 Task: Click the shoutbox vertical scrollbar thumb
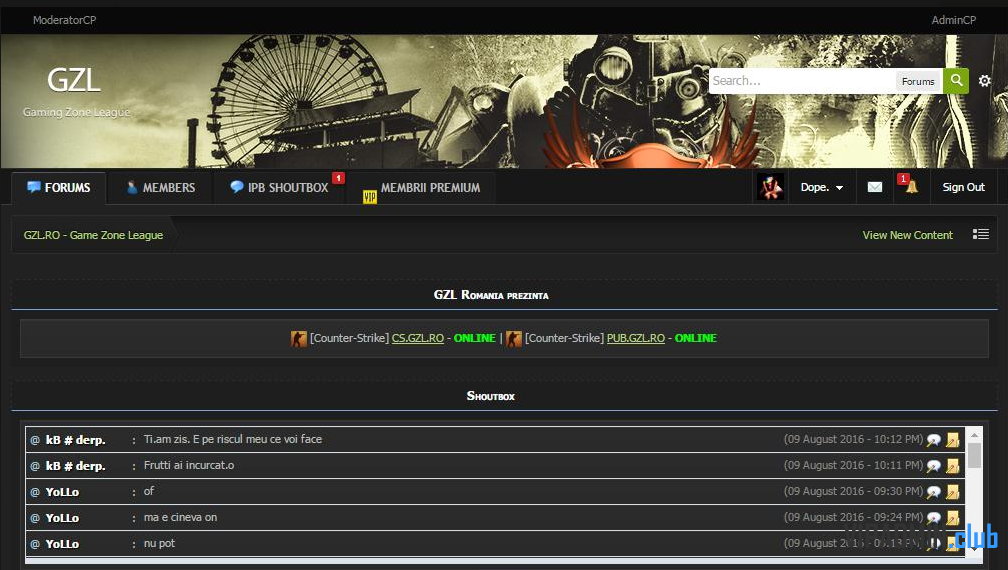(x=975, y=455)
